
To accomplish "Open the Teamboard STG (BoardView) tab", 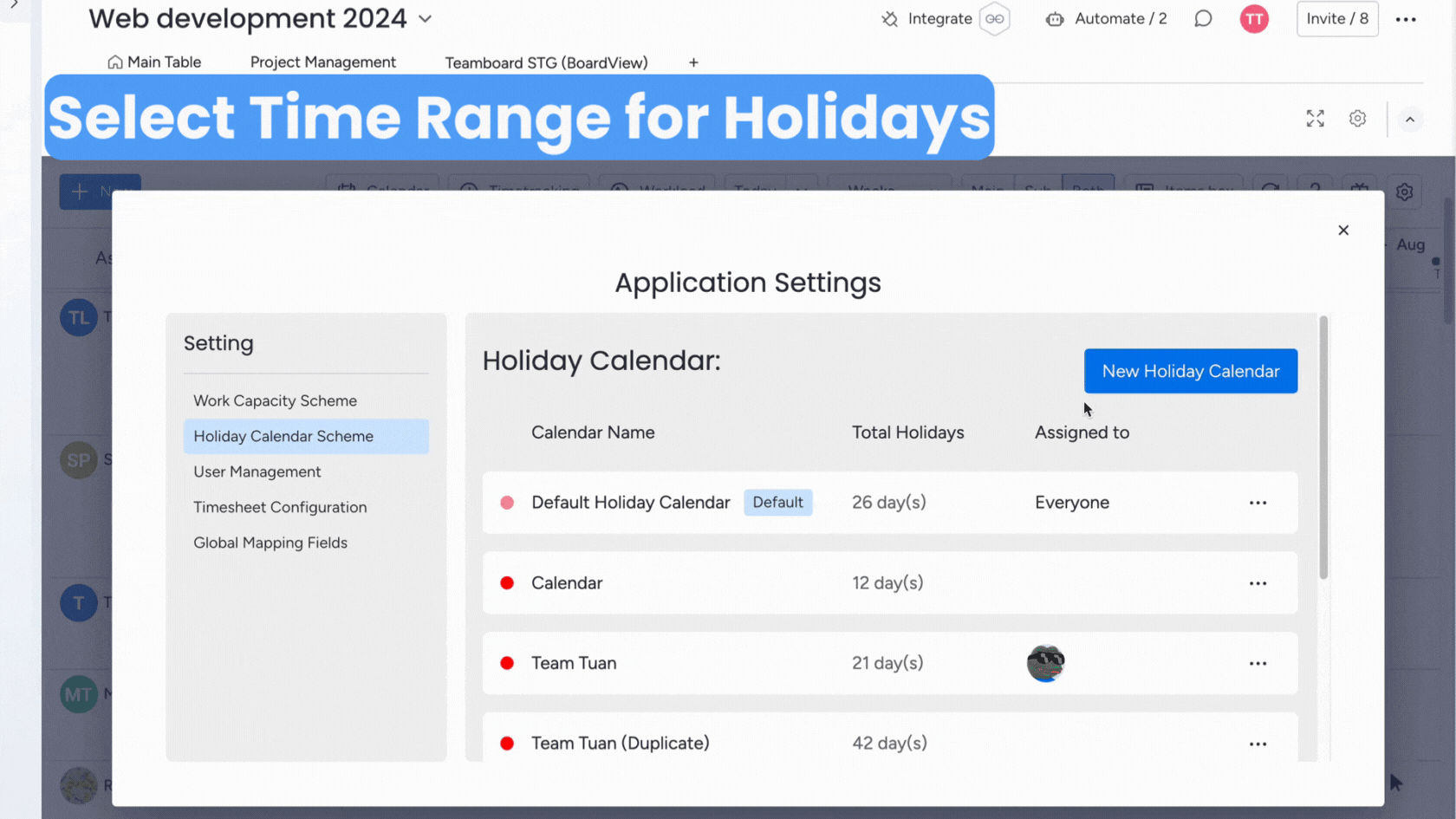I will pyautogui.click(x=546, y=62).
